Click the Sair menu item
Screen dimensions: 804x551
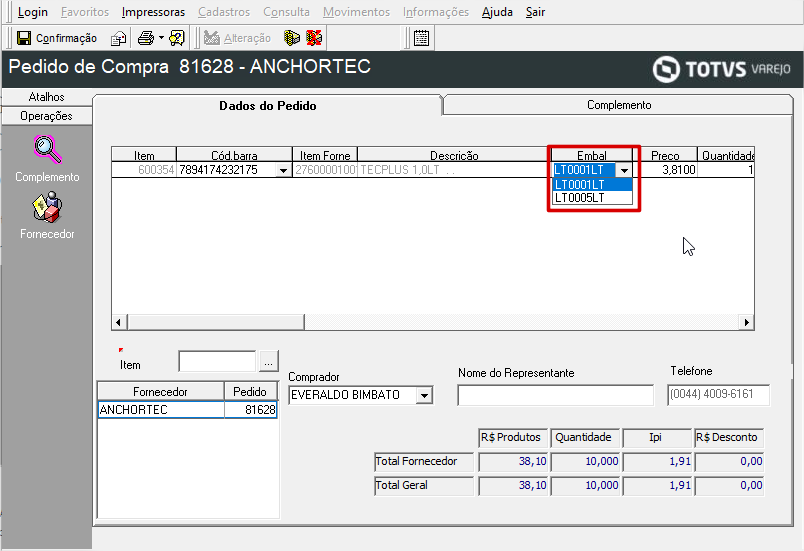[x=535, y=12]
